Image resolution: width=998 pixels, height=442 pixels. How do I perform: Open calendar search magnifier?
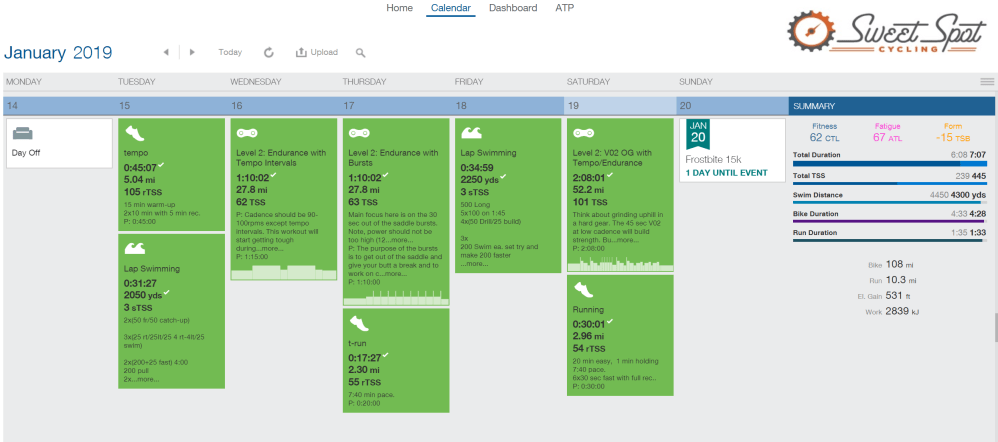[x=360, y=52]
